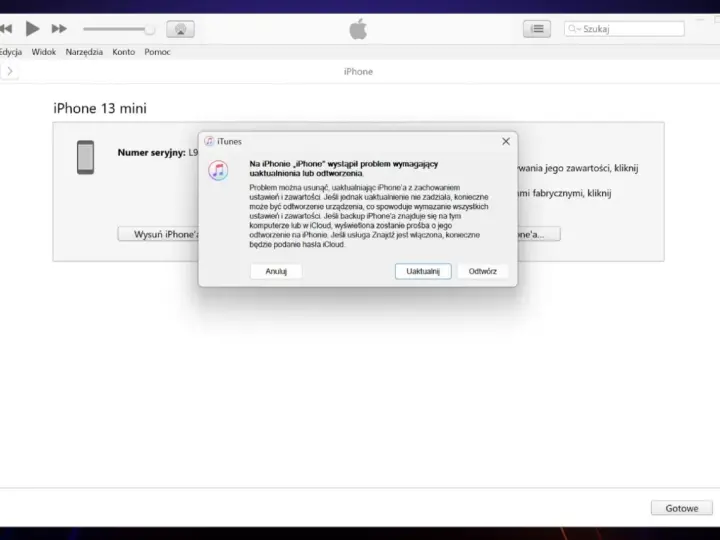Click the iPhone device icon

point(85,158)
